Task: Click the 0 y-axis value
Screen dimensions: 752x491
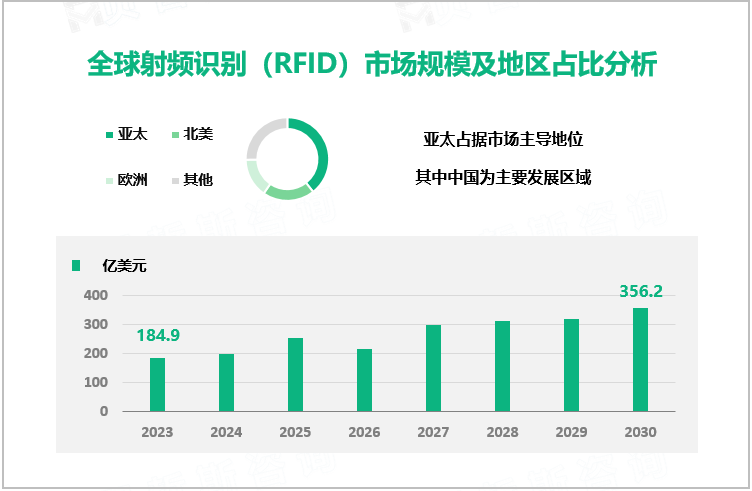Action: 104,411
